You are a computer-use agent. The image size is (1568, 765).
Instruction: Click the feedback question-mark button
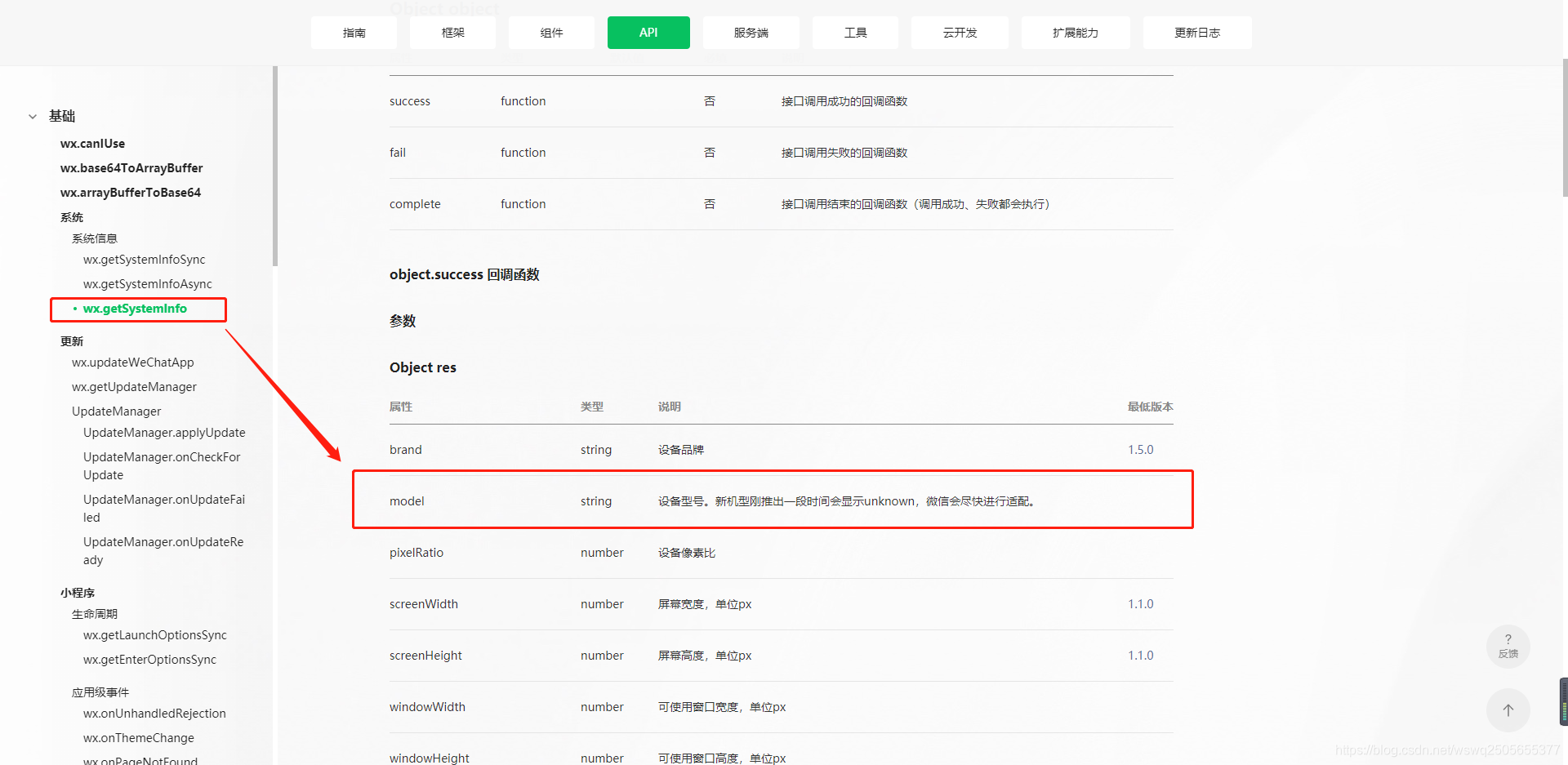(1508, 646)
